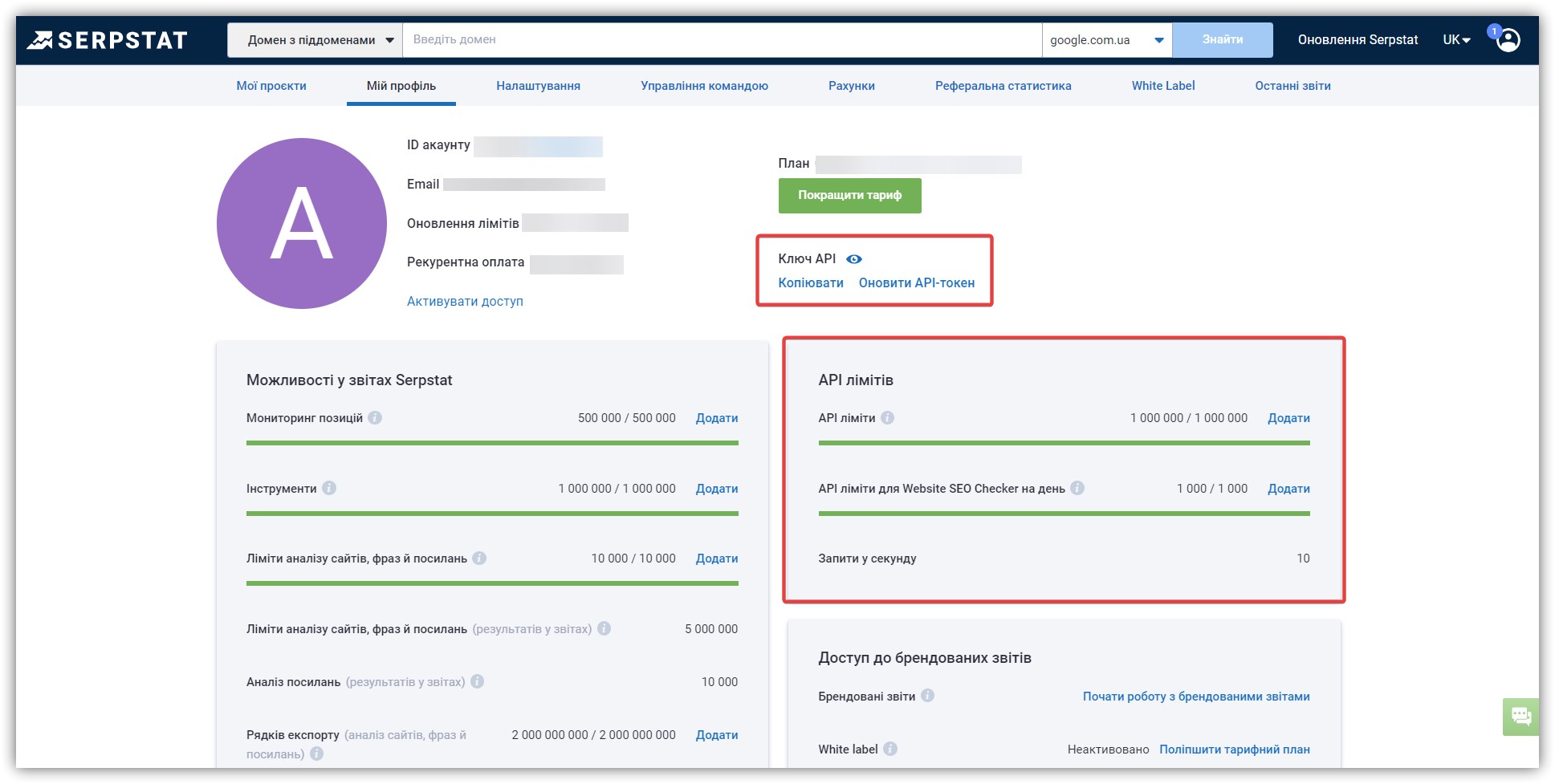Click the 10 Запити у секунду value
Viewport: 1555px width, 784px height.
(x=1303, y=559)
